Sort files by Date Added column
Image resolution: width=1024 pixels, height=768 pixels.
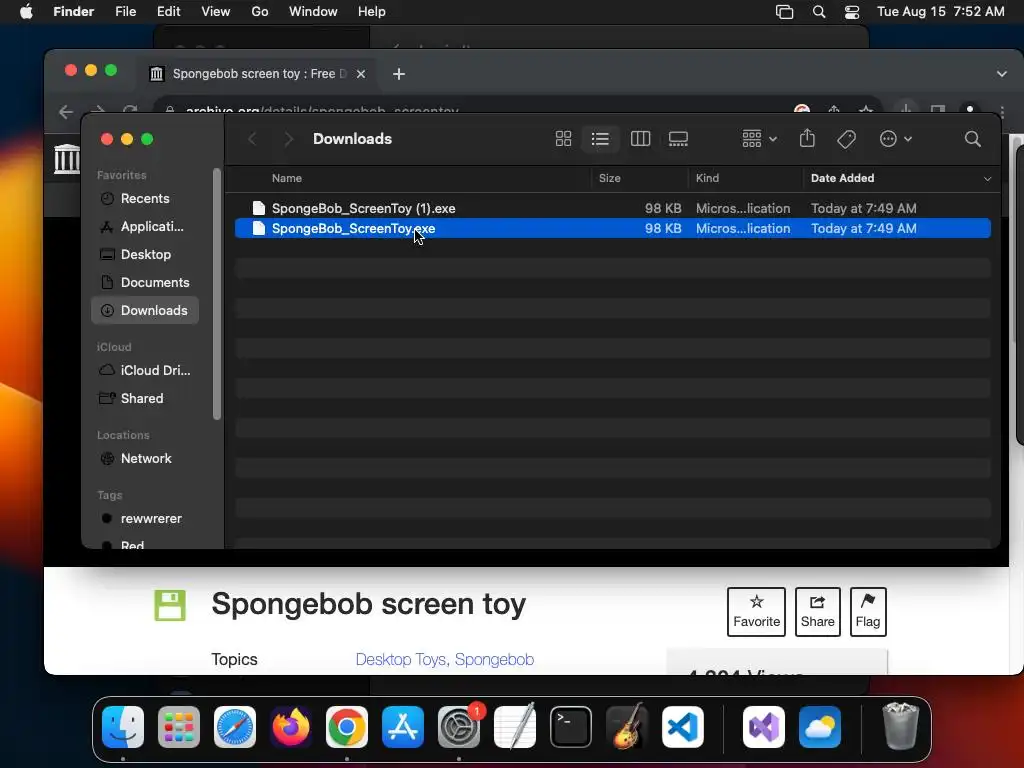click(x=842, y=178)
